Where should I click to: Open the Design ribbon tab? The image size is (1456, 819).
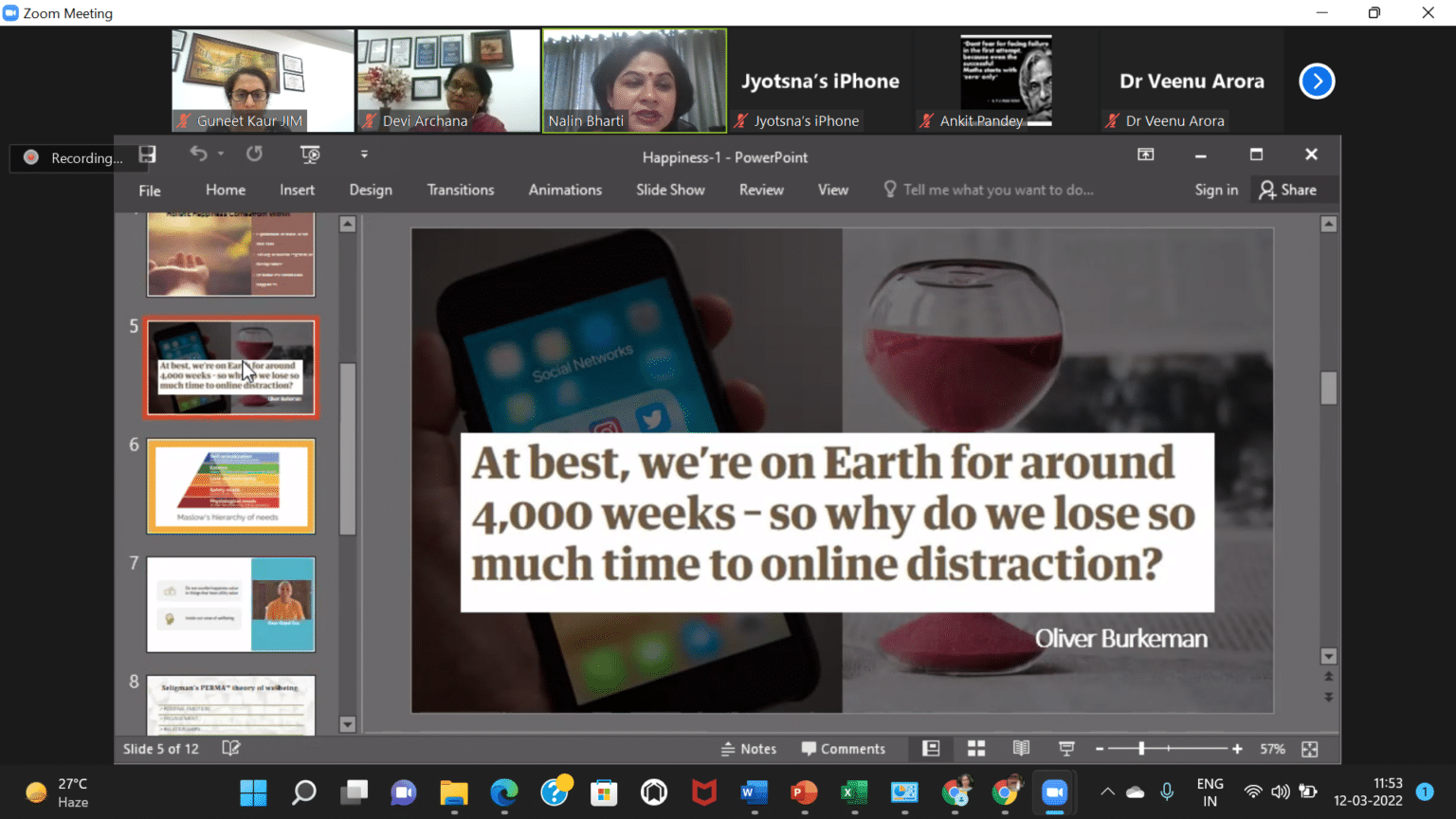pos(370,190)
